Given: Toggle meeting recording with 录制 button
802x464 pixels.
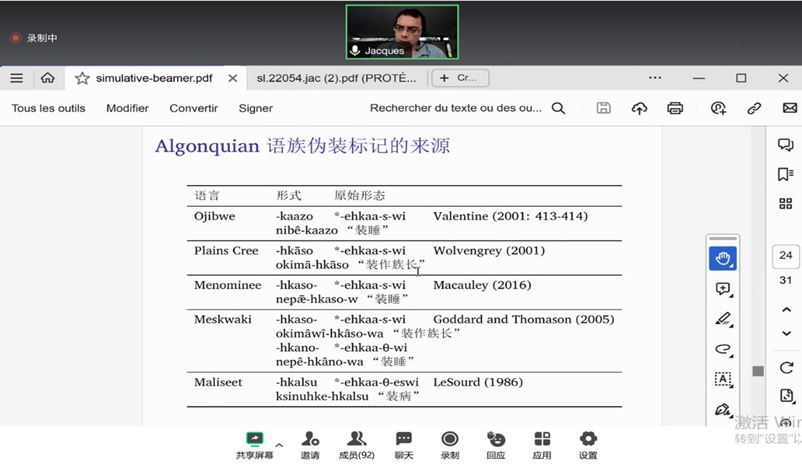Looking at the screenshot, I should click(450, 444).
